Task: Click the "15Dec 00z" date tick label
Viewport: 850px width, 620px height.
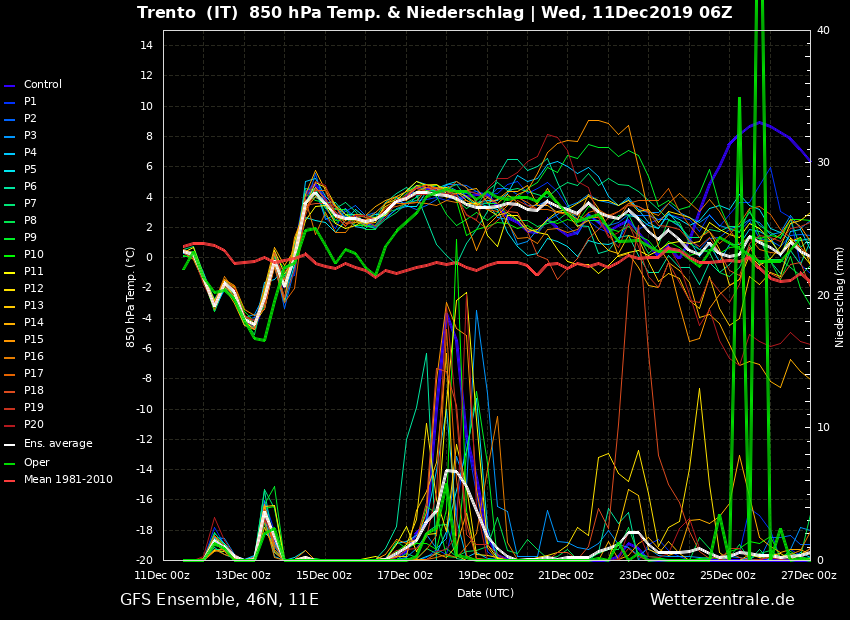Action: (324, 576)
